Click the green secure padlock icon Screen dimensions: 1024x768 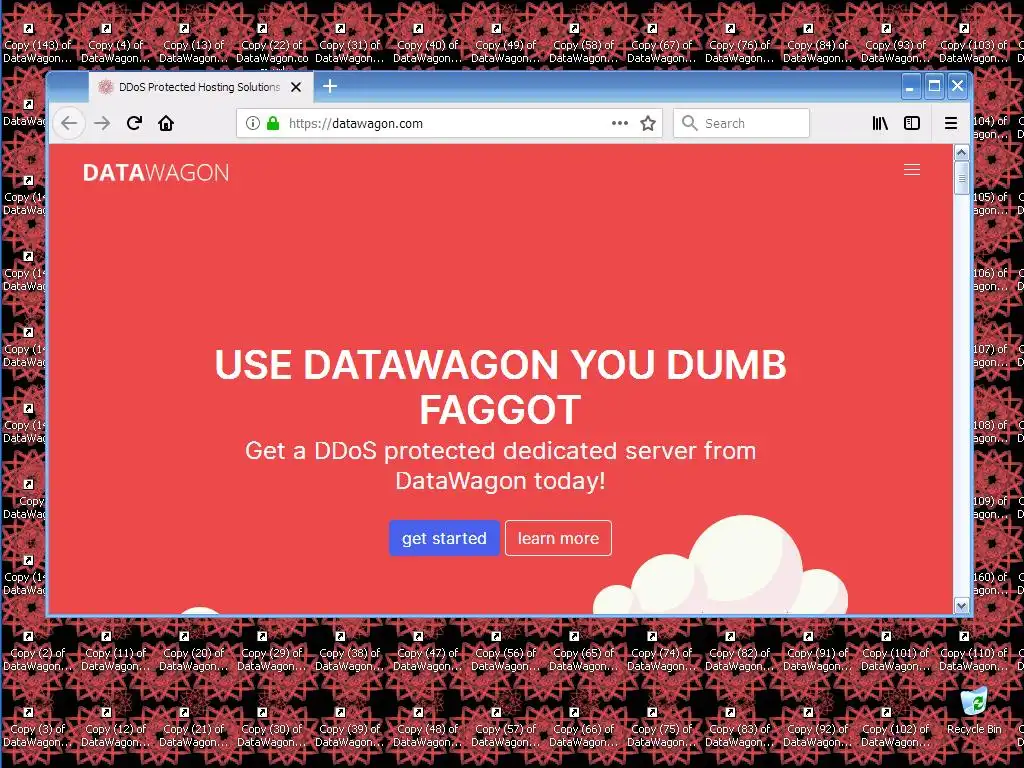(273, 123)
